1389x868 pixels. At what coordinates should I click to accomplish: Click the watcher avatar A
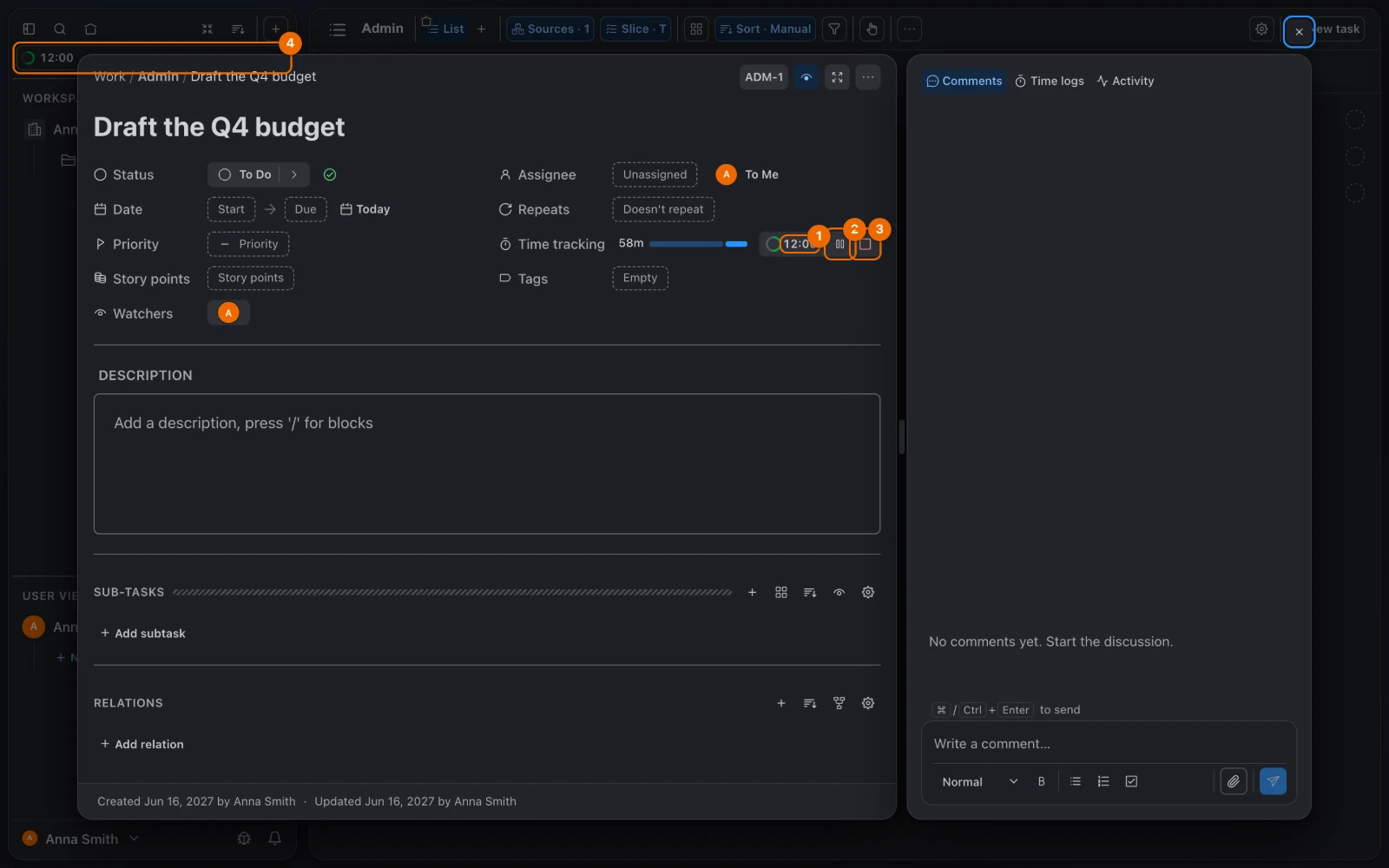[228, 312]
